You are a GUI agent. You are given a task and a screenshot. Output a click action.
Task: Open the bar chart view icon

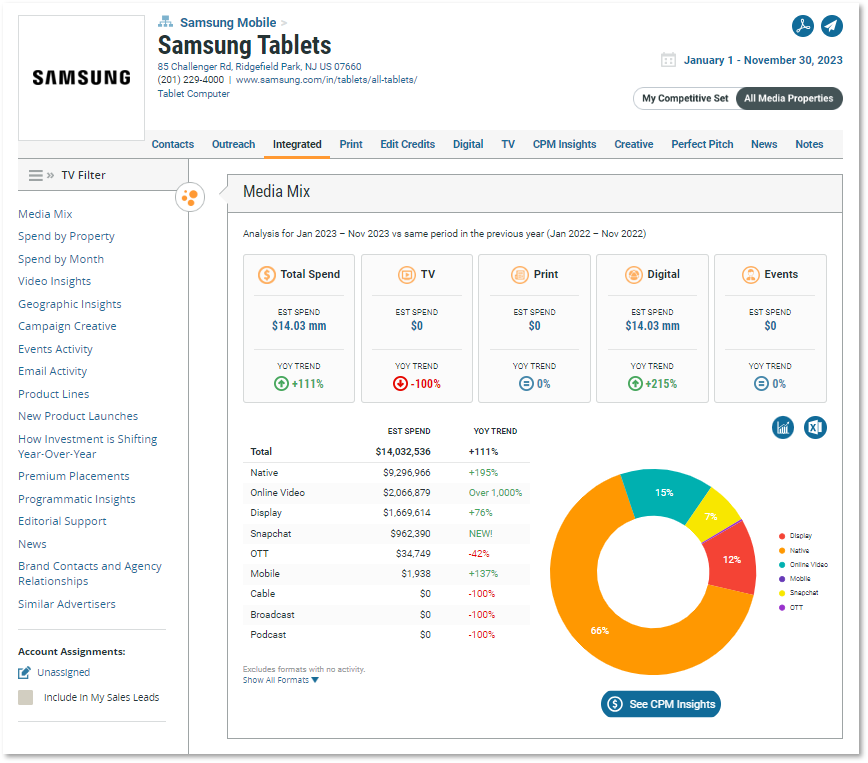pyautogui.click(x=783, y=427)
